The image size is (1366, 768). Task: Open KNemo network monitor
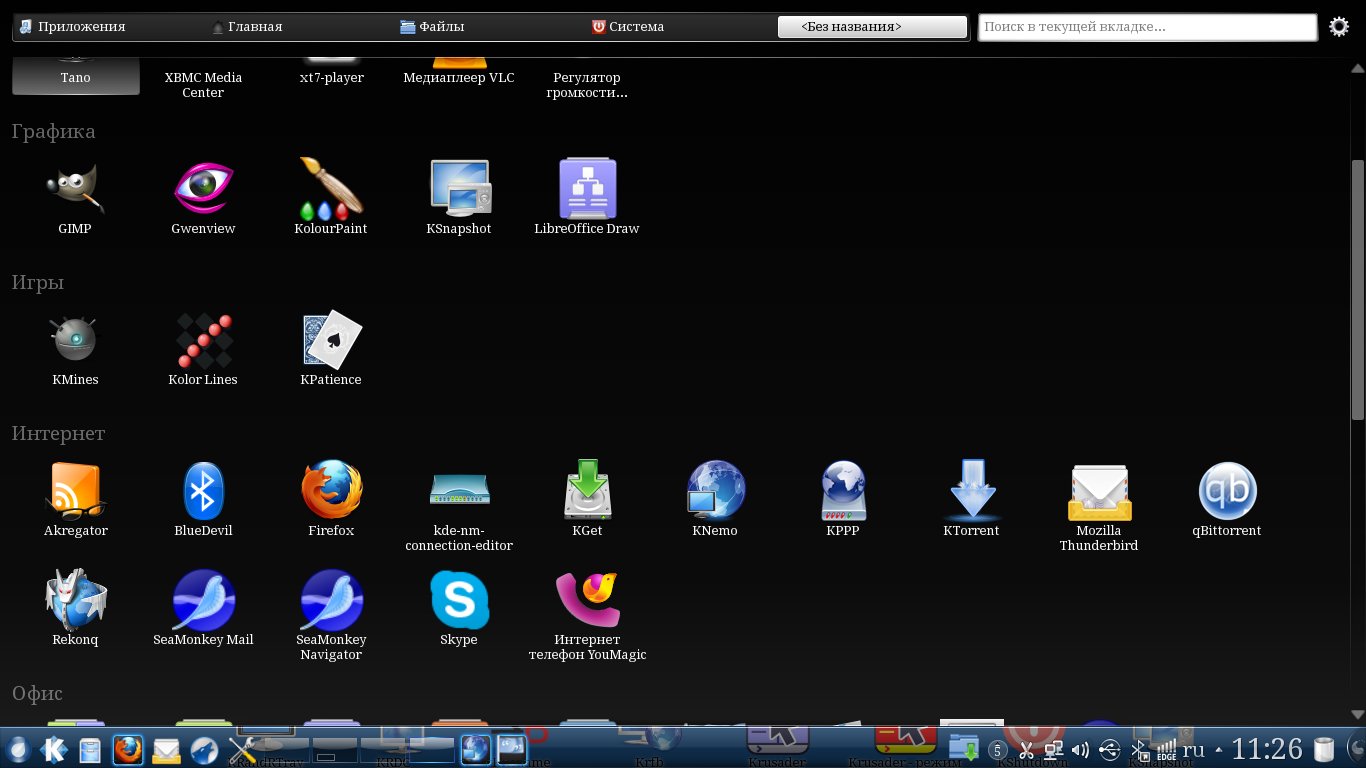tap(715, 500)
